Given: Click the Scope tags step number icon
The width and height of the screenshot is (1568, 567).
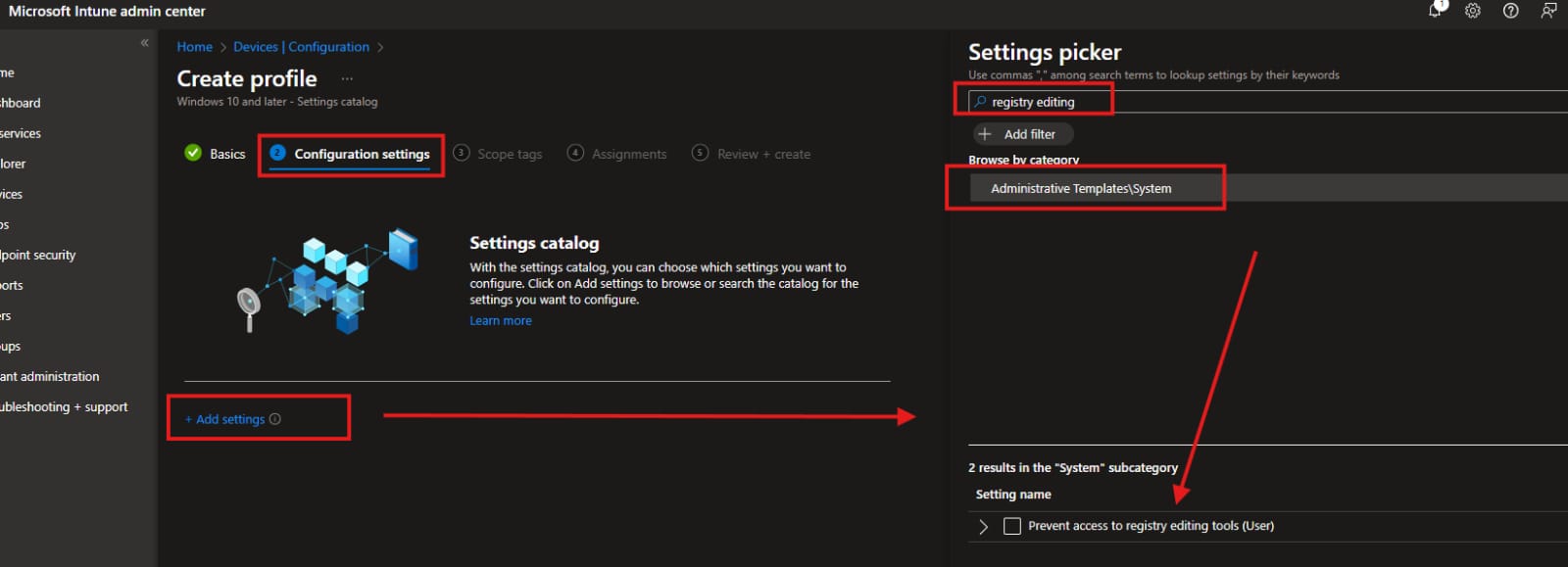Looking at the screenshot, I should click(461, 153).
